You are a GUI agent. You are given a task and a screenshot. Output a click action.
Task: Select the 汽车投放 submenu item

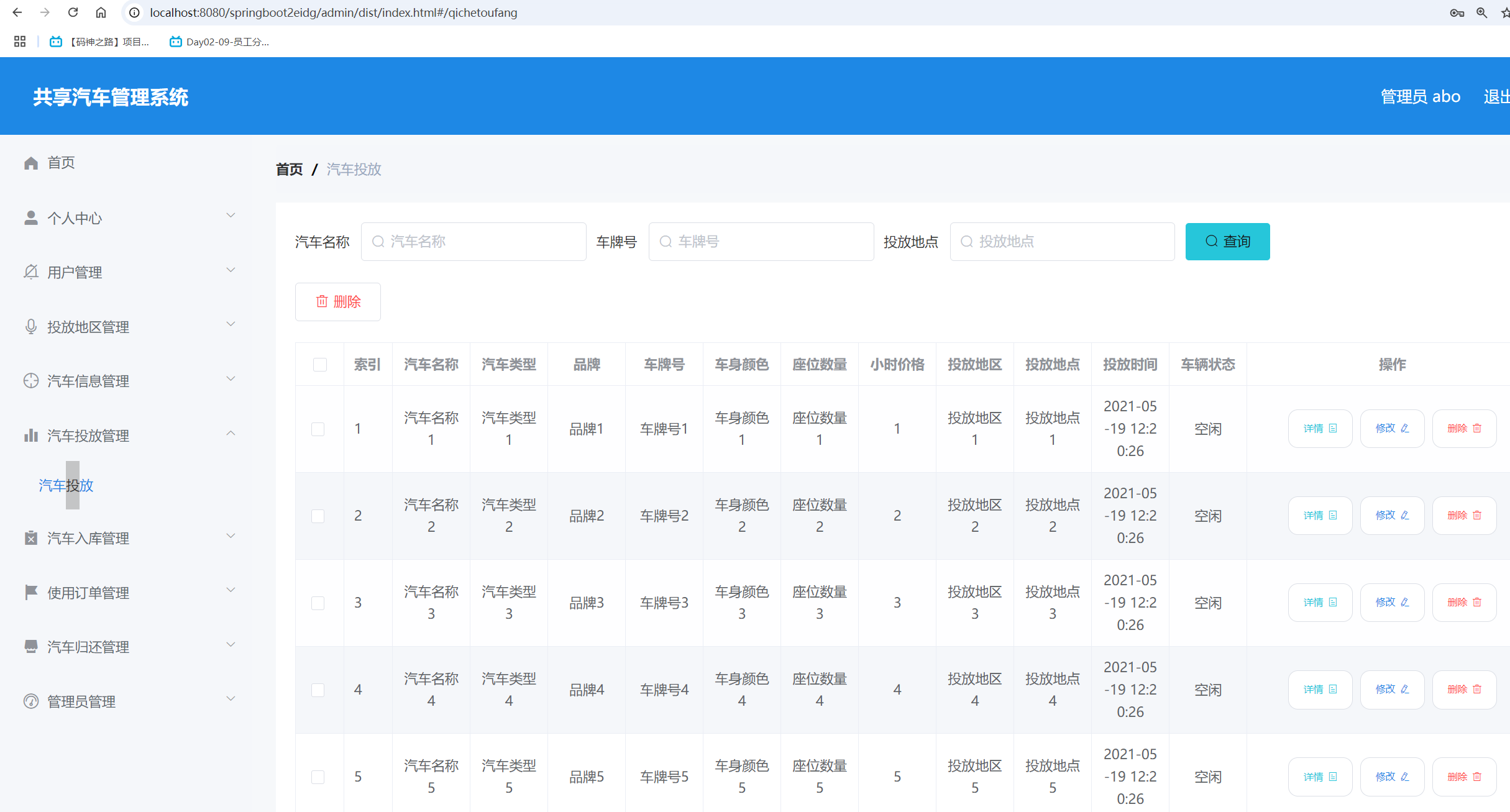pyautogui.click(x=66, y=485)
